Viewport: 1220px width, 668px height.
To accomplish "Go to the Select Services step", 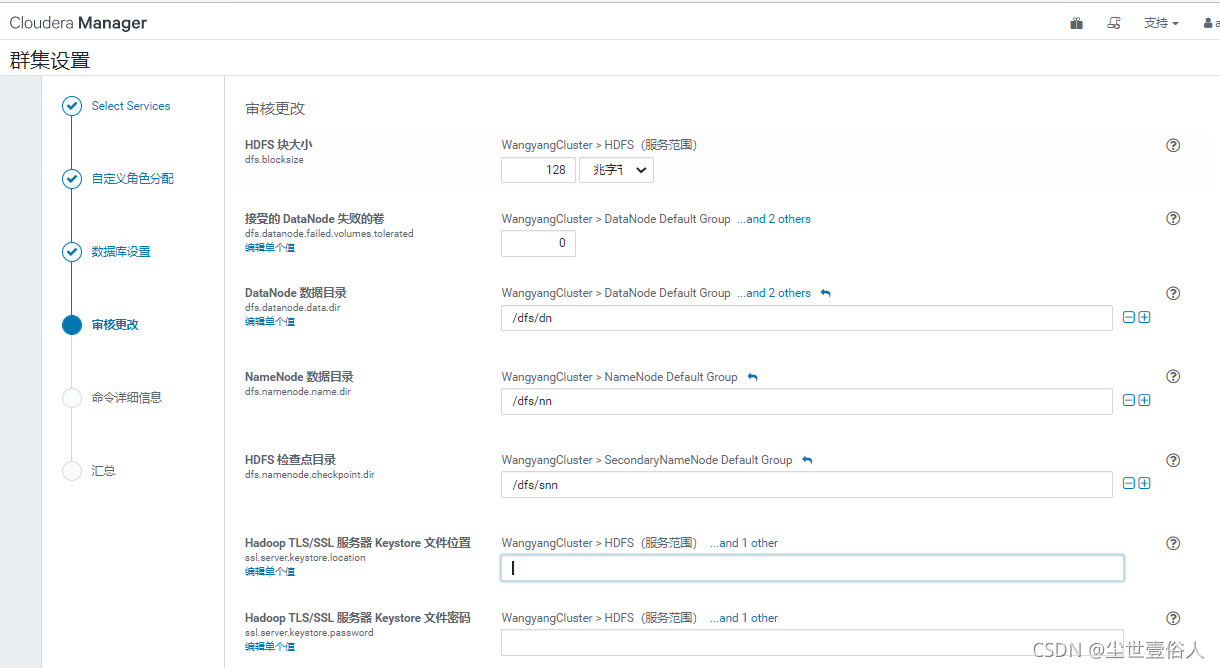I will (131, 106).
